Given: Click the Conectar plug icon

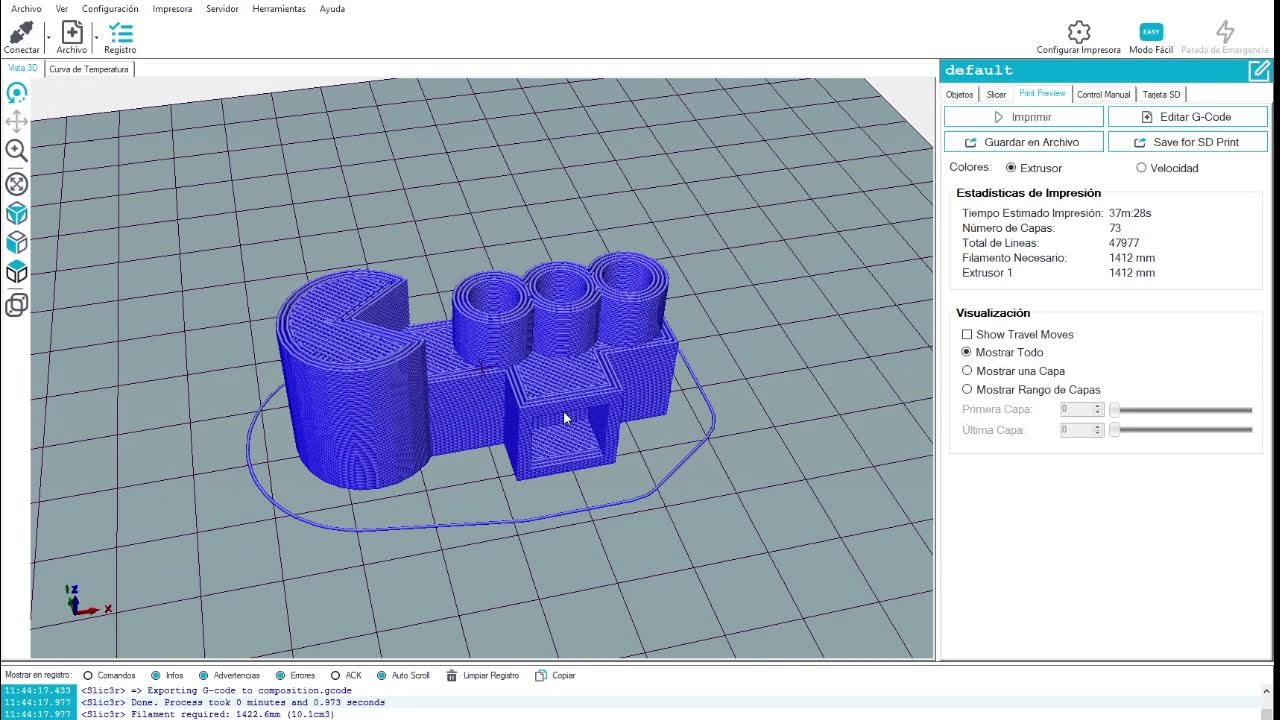Looking at the screenshot, I should tap(21, 32).
